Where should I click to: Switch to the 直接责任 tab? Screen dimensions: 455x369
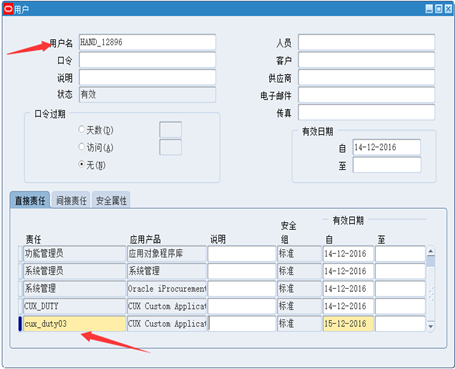pos(30,200)
